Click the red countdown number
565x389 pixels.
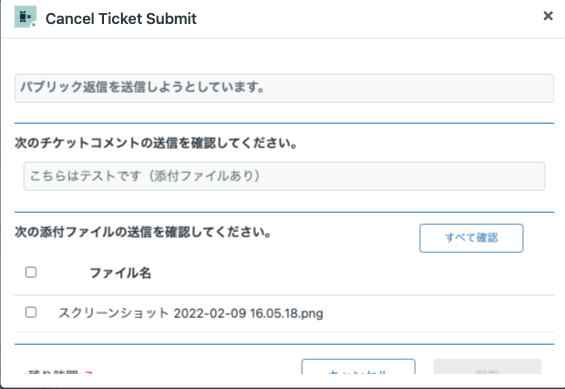pyautogui.click(x=89, y=373)
